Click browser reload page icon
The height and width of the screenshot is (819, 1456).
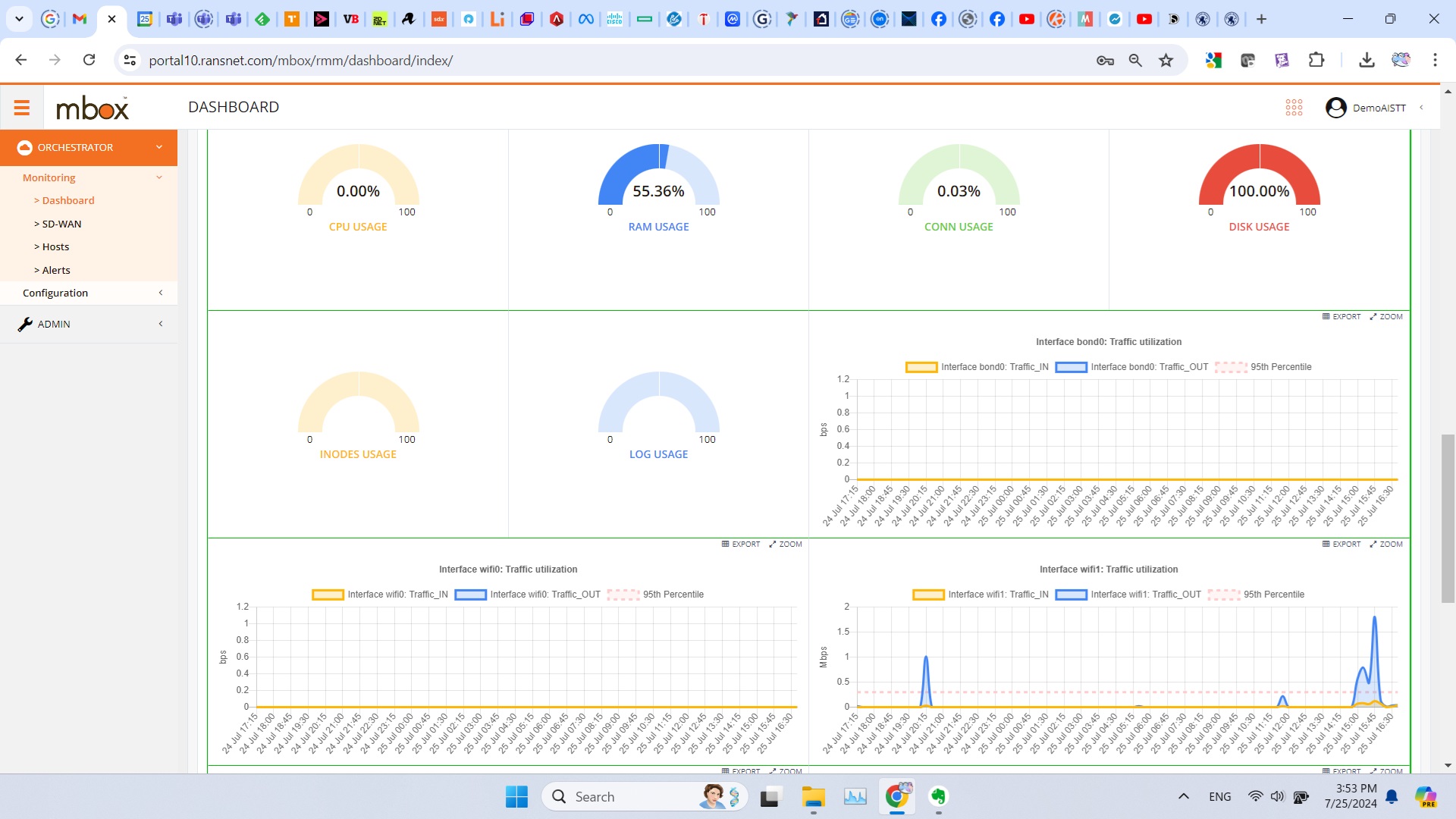coord(89,60)
